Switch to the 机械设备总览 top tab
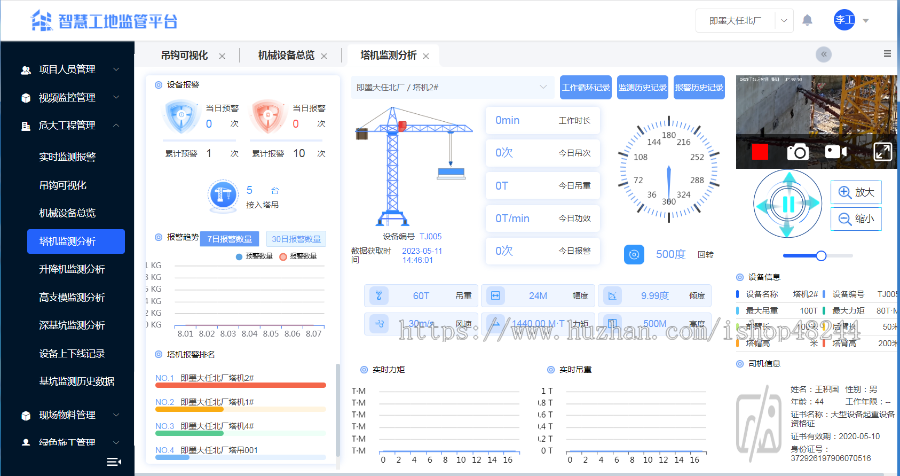The width and height of the screenshot is (900, 476). (x=286, y=55)
